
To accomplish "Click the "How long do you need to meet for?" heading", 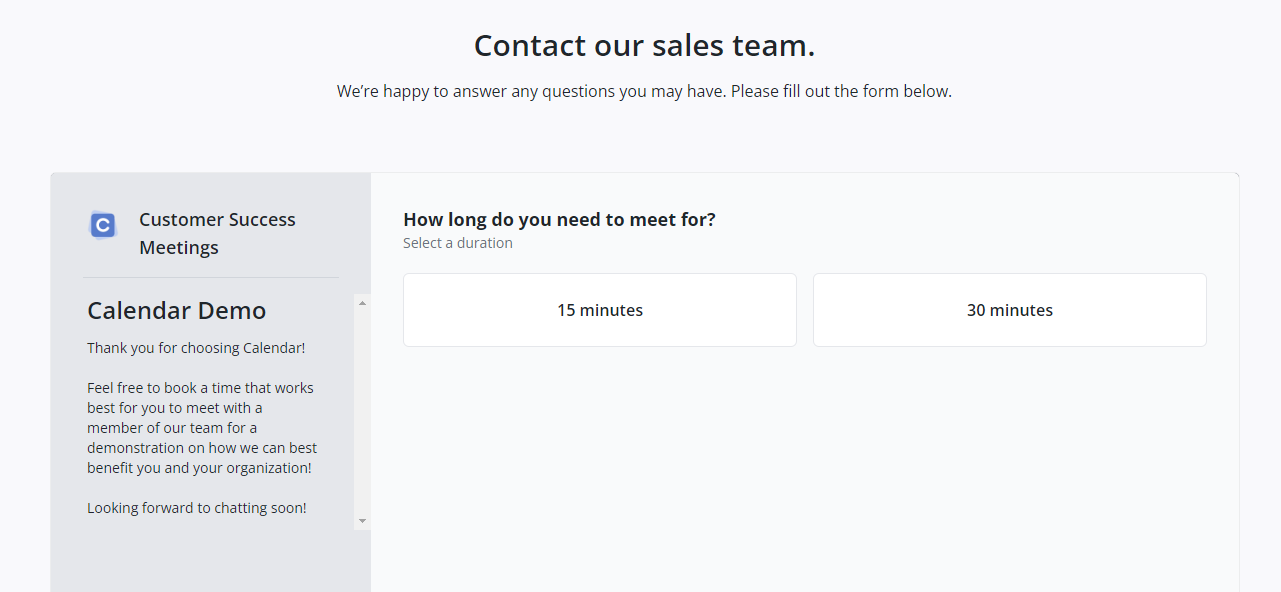I will [x=559, y=220].
